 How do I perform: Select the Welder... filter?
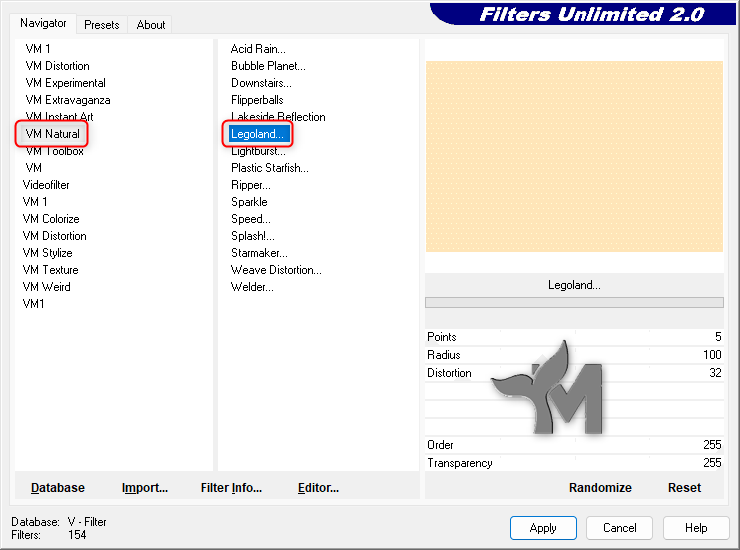coord(252,287)
